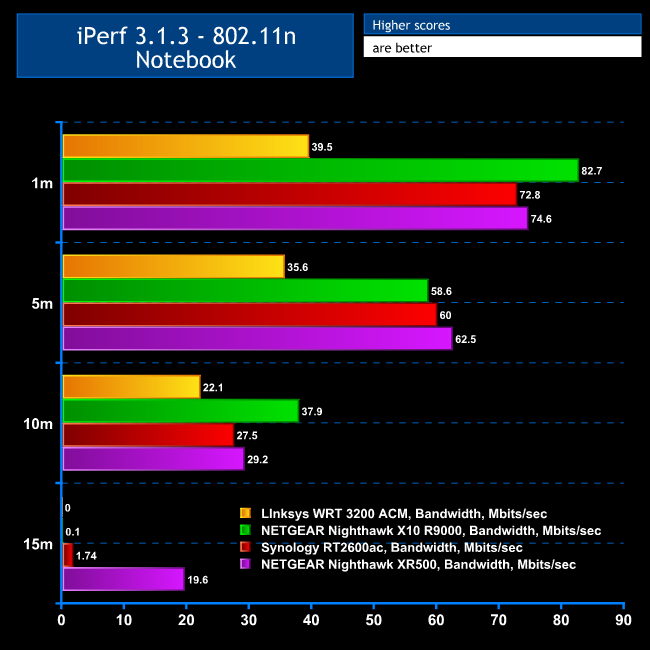Click the value label '29.2'

click(x=257, y=459)
